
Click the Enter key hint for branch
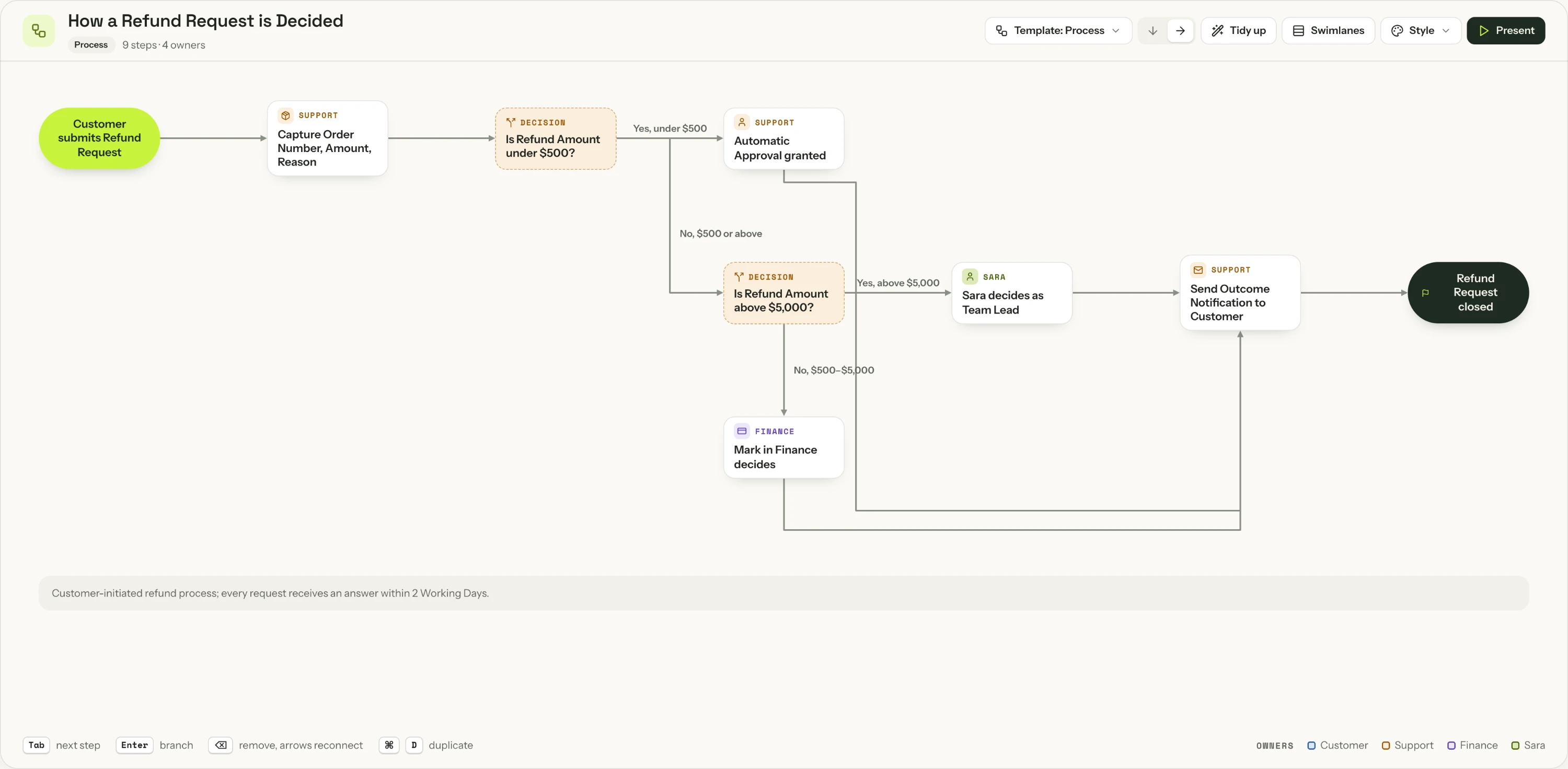[134, 745]
